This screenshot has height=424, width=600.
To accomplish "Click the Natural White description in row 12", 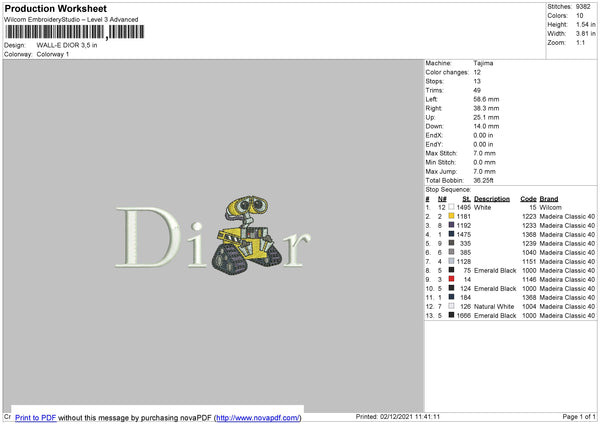I will (x=494, y=307).
